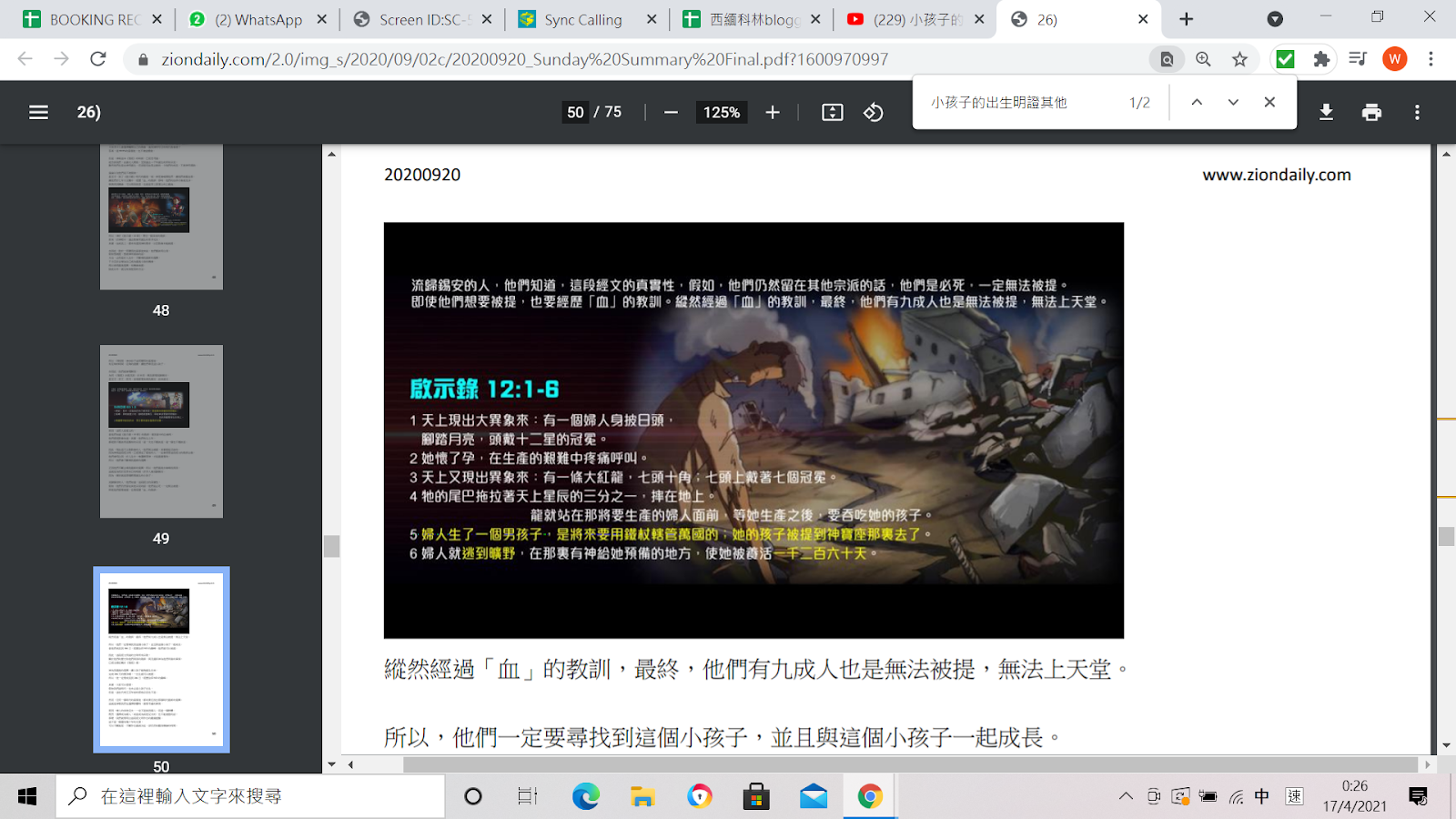
Task: Rotate the PDF counterclockwise
Action: click(874, 112)
